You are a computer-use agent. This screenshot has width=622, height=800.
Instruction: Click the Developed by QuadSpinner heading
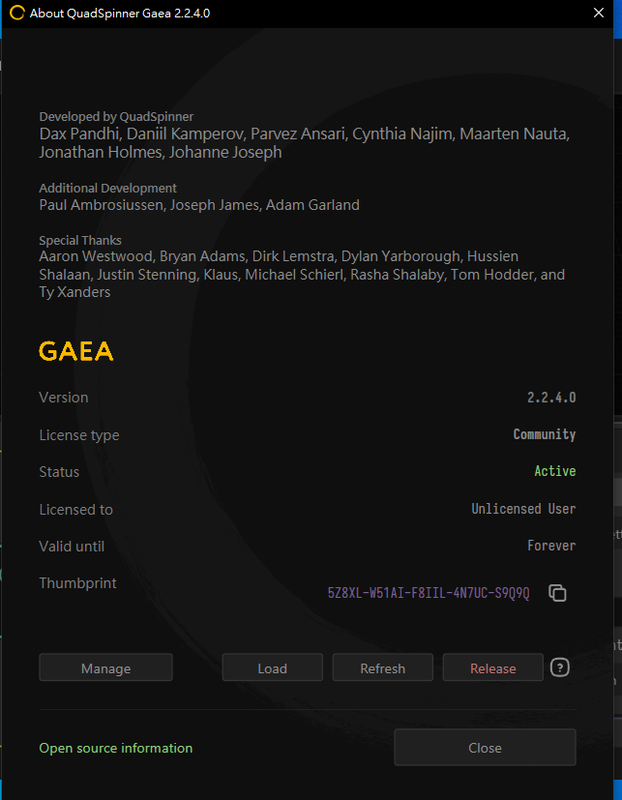coord(116,117)
